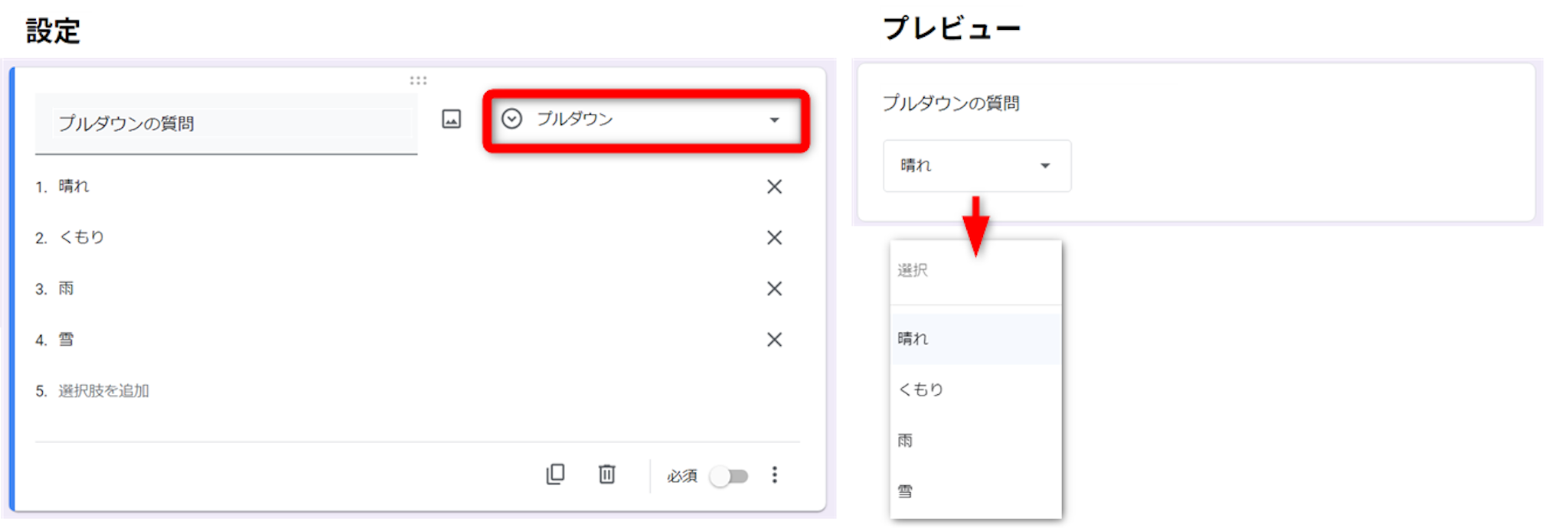Delete the 雪 option using X icon
The image size is (1568, 528).
pos(774,340)
